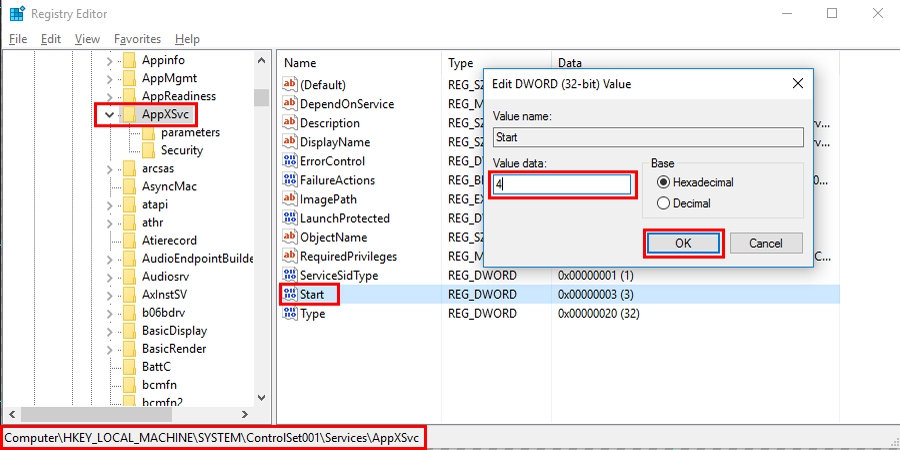Click the AppReadiness folder icon
The image size is (900, 450).
[130, 96]
